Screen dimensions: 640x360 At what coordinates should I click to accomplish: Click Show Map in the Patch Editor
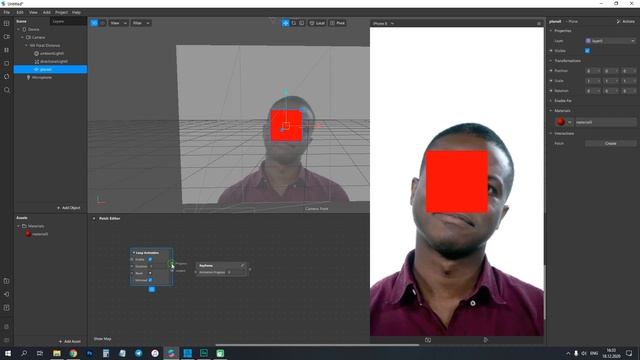click(102, 339)
